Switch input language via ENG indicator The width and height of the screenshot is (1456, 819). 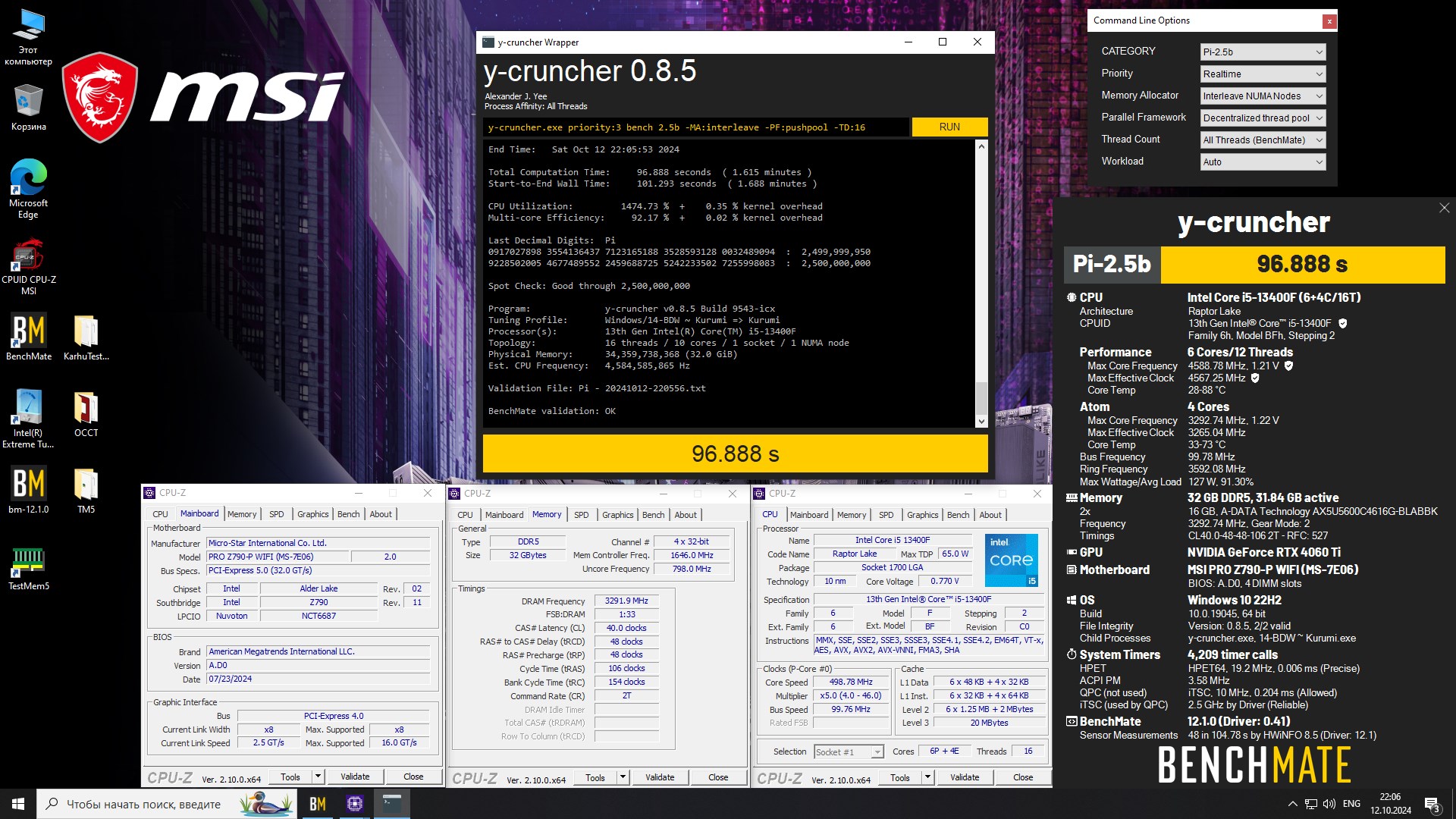(1351, 804)
